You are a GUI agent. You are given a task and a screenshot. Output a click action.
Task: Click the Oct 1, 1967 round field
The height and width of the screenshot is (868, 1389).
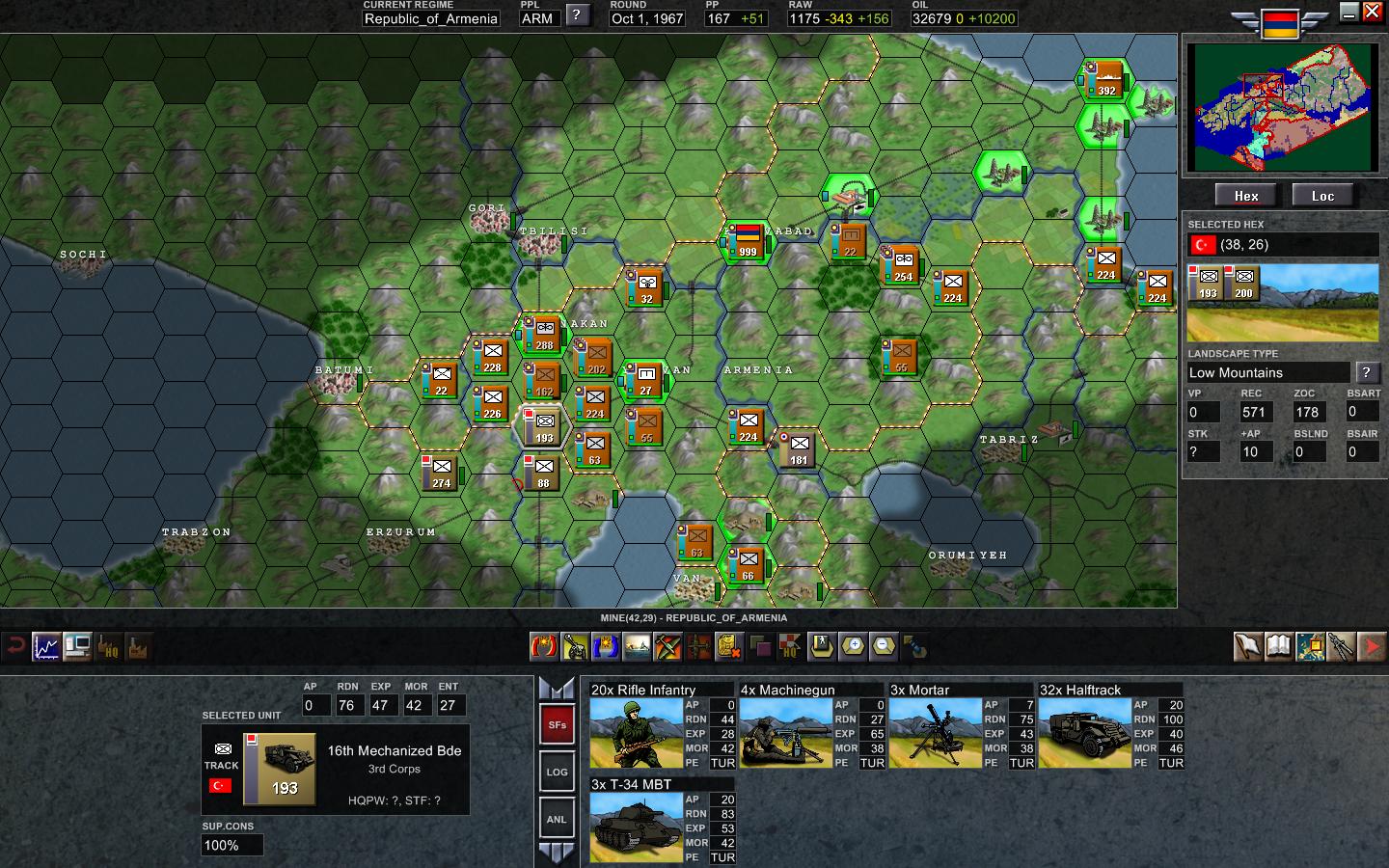pos(647,18)
